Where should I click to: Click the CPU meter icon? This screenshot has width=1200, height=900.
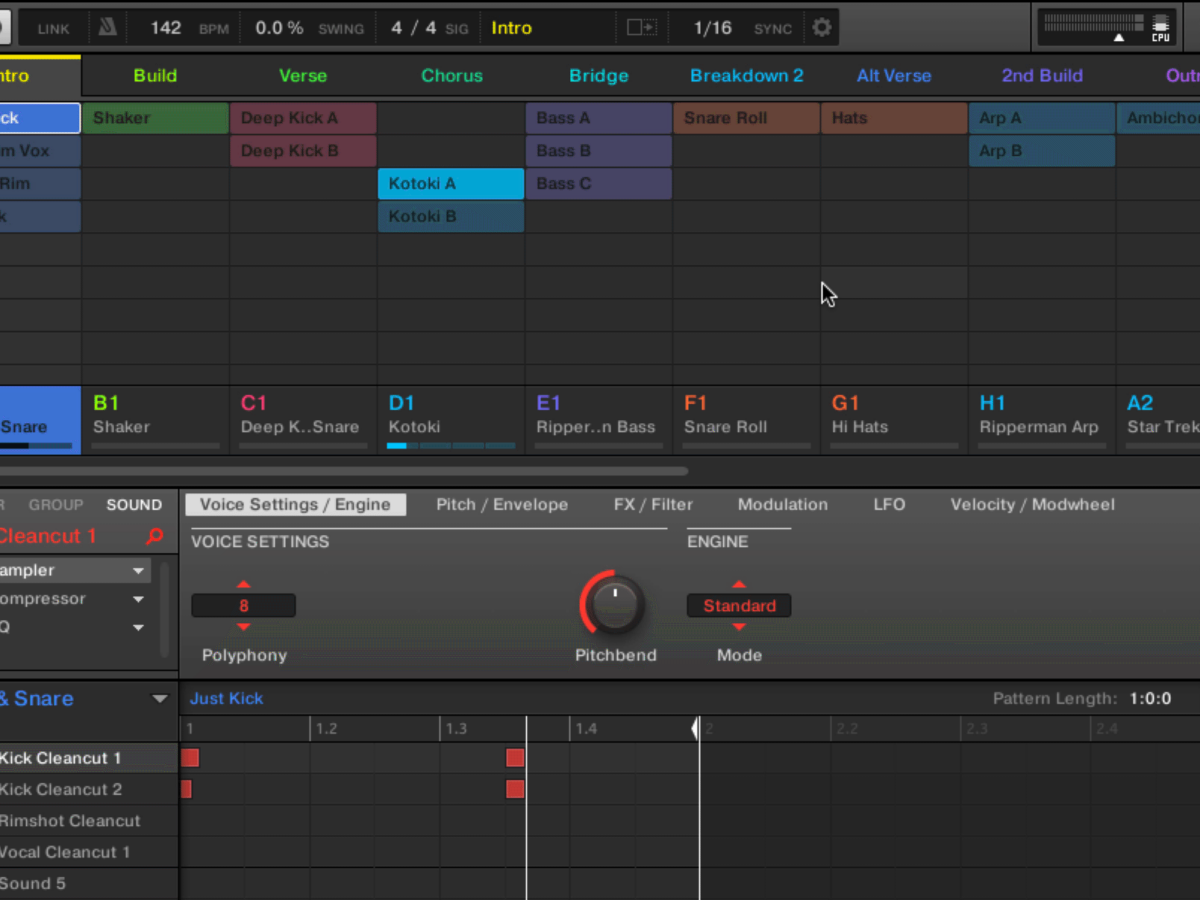(x=1160, y=27)
